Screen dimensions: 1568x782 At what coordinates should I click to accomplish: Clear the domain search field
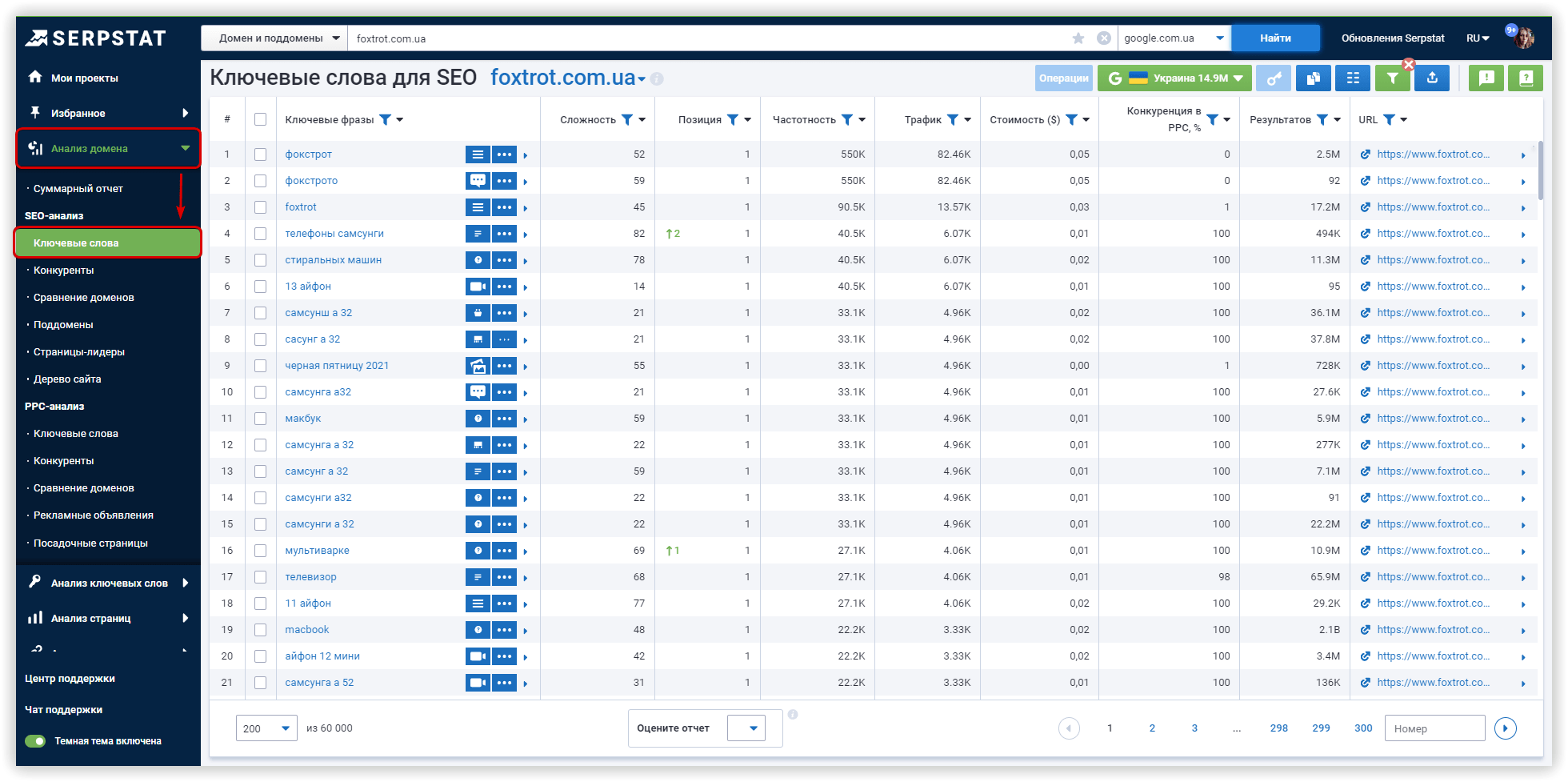coord(1104,38)
